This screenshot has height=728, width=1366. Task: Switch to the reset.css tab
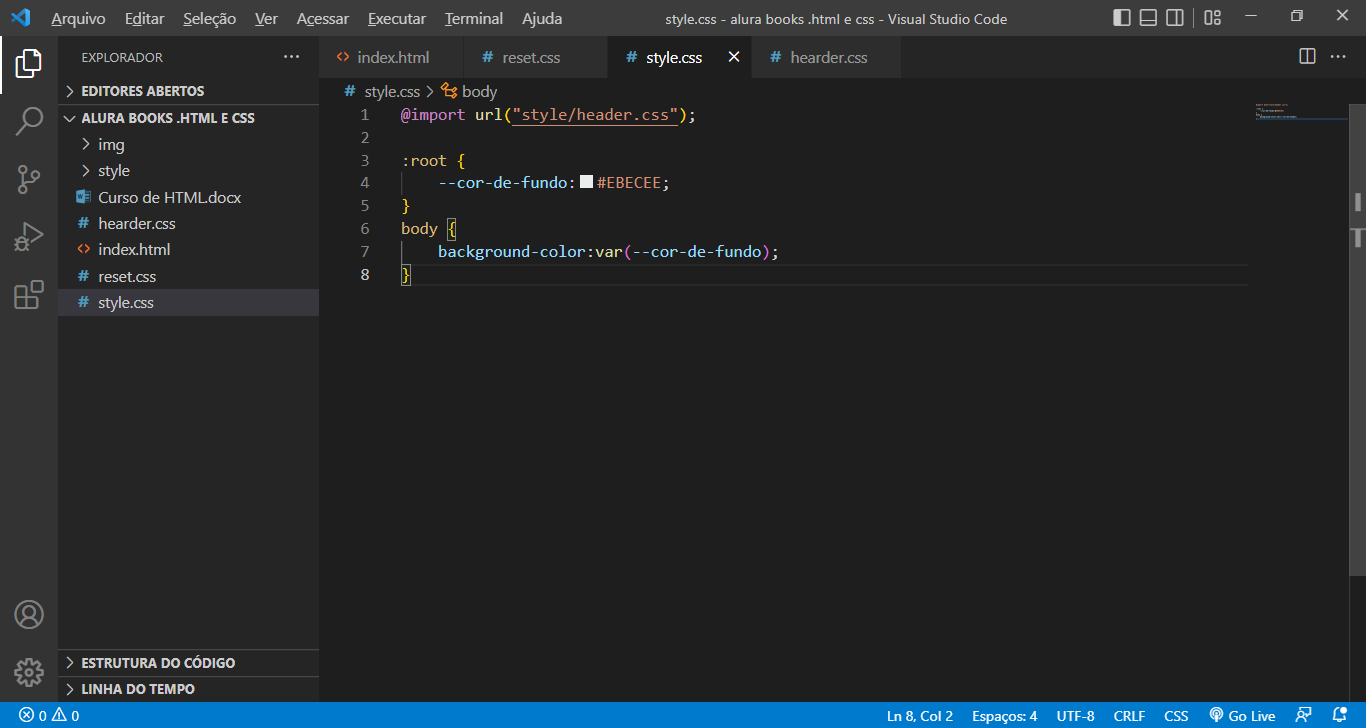[535, 57]
